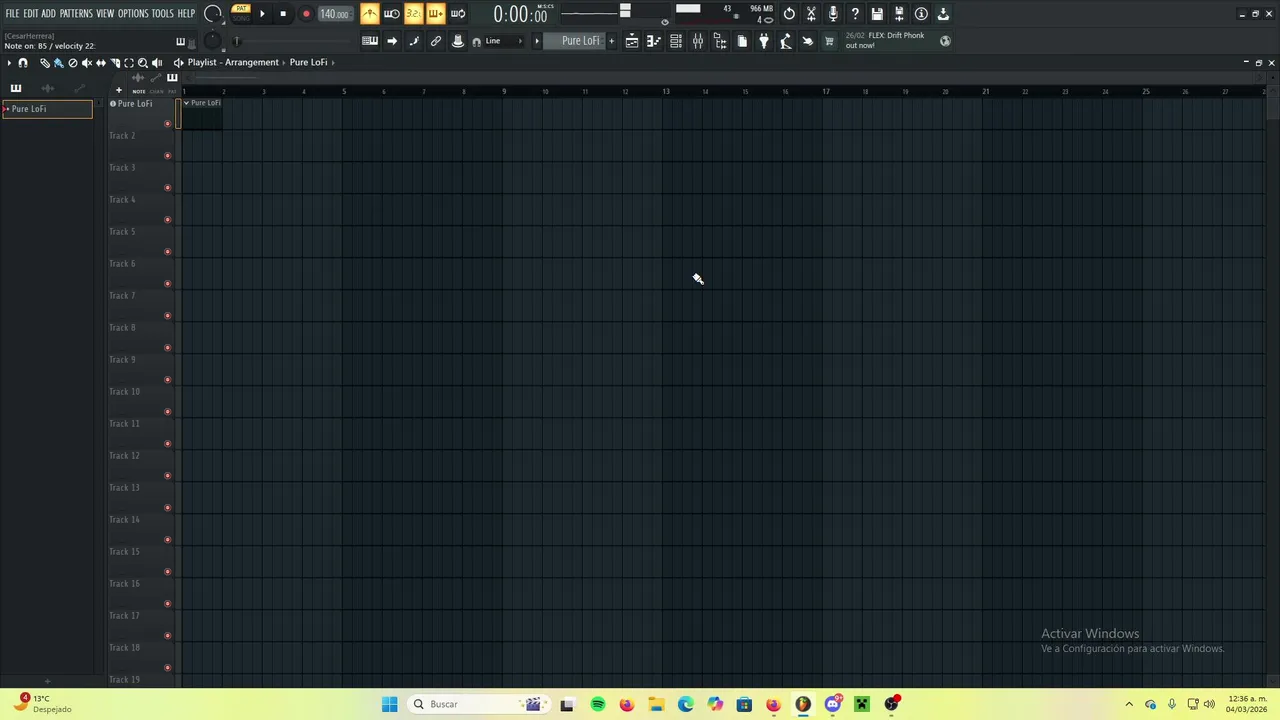
Task: Open the global snap Line dropdown
Action: pyautogui.click(x=503, y=41)
